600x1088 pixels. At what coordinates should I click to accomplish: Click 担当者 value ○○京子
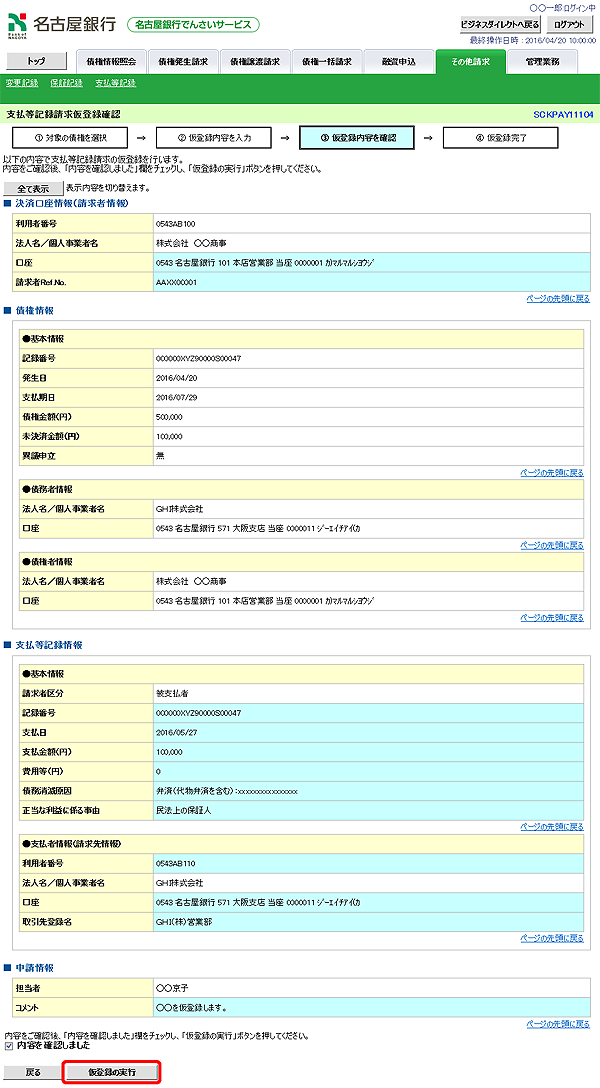170,987
